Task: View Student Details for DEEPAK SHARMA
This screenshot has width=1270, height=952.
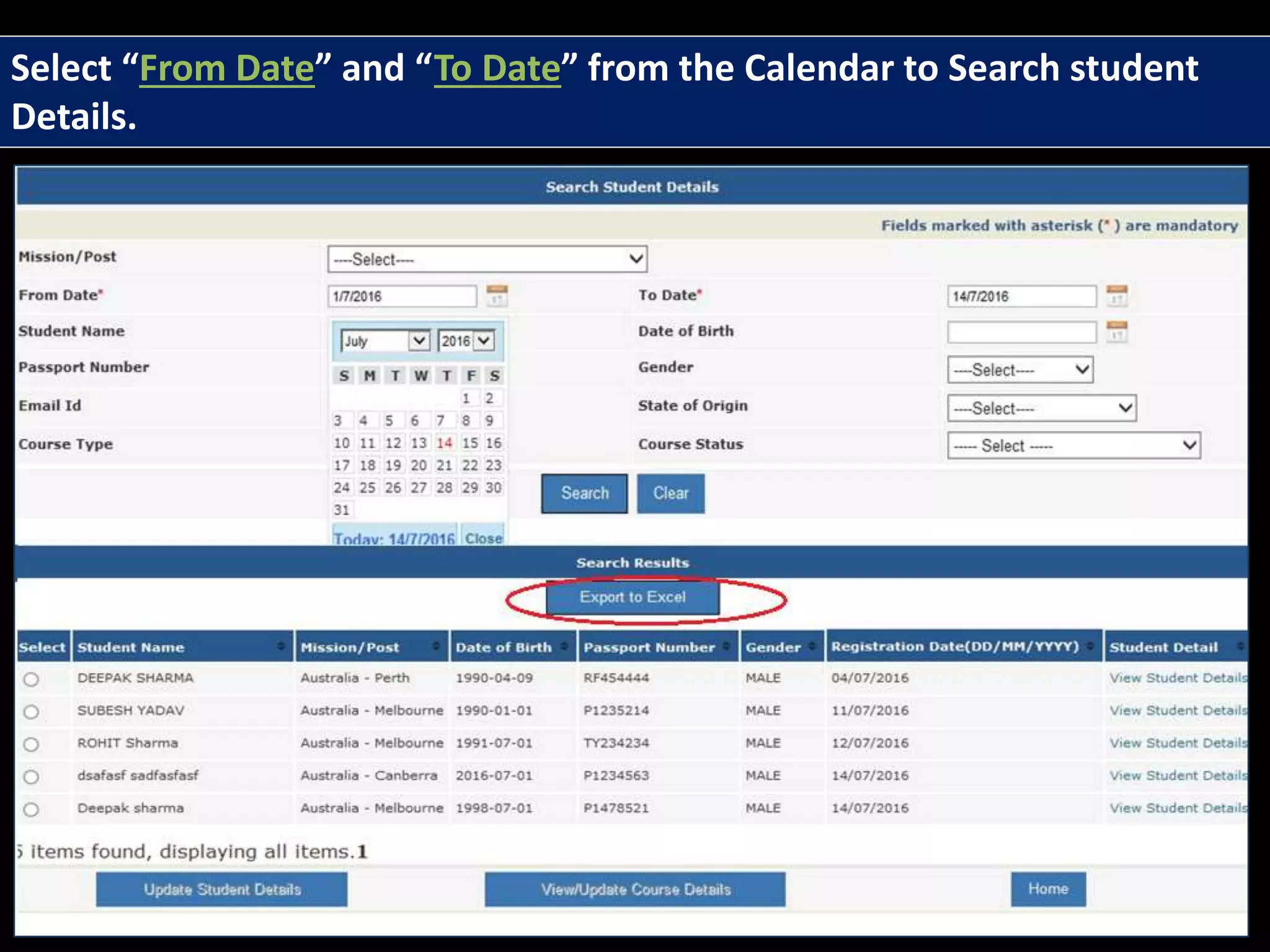Action: click(x=1178, y=678)
